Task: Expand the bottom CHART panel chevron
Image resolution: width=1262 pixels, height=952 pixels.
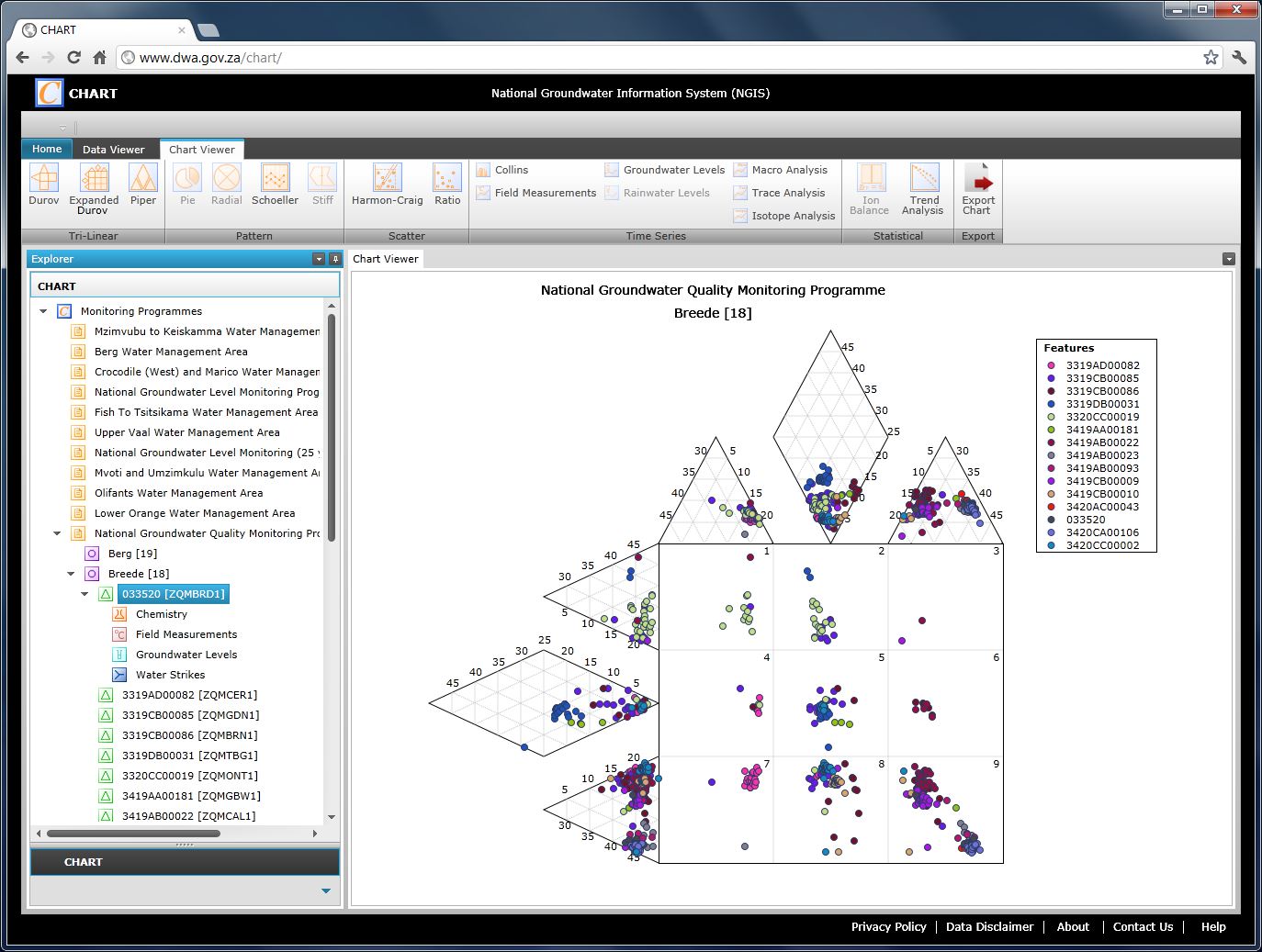Action: pos(326,890)
